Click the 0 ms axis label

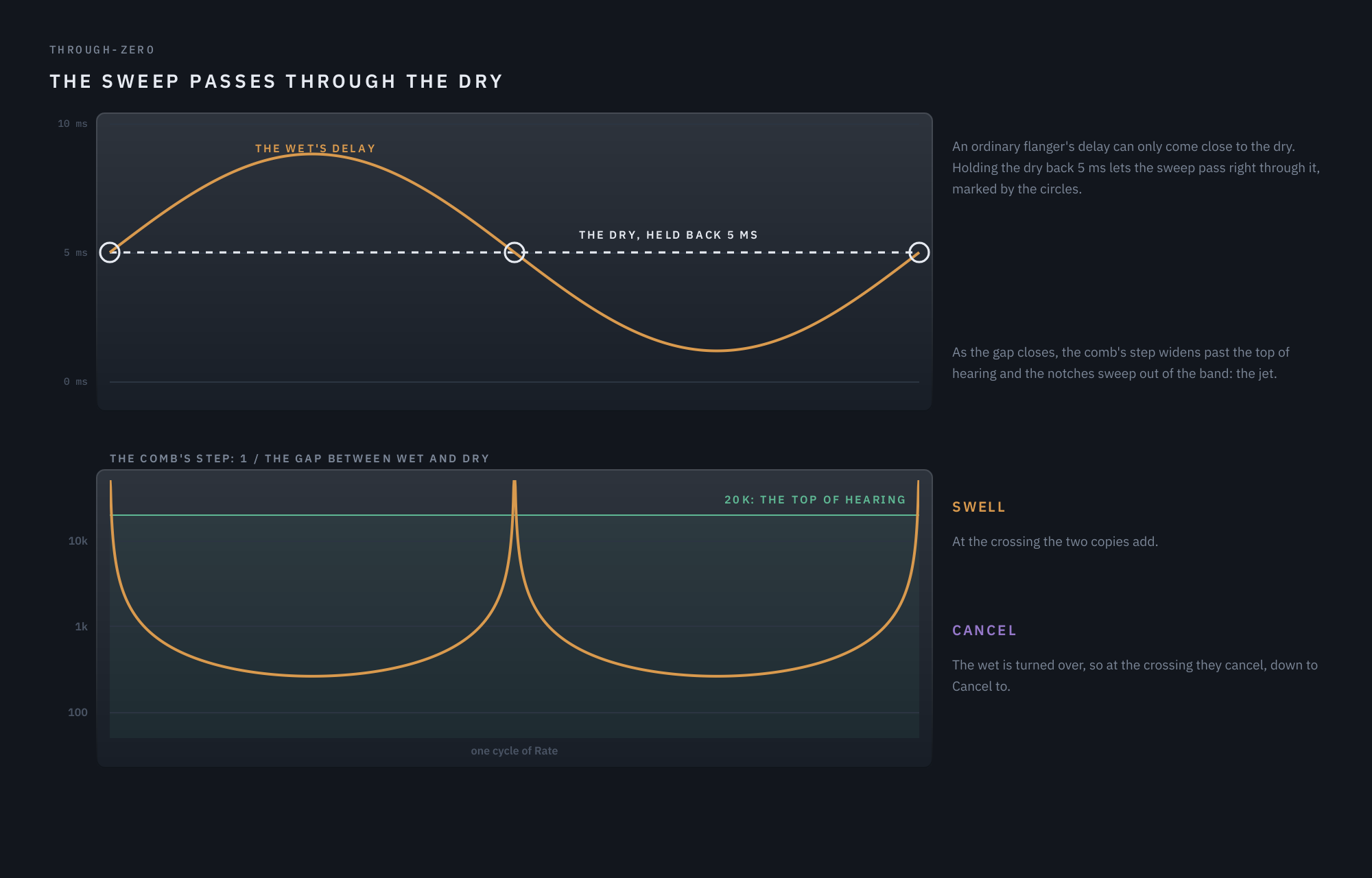[x=75, y=381]
